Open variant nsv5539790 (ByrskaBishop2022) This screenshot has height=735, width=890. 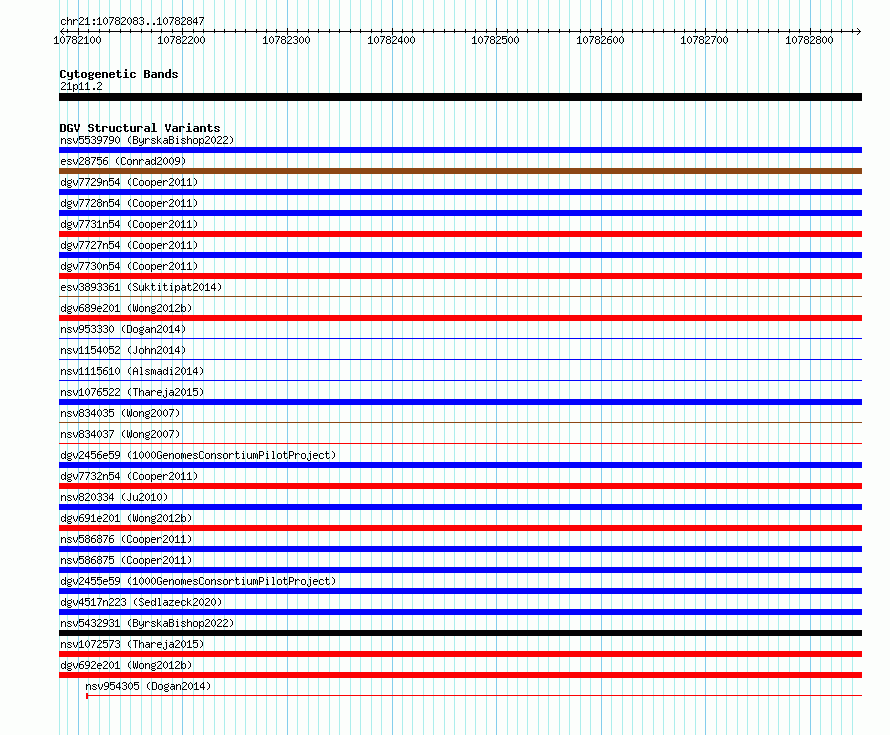(147, 140)
